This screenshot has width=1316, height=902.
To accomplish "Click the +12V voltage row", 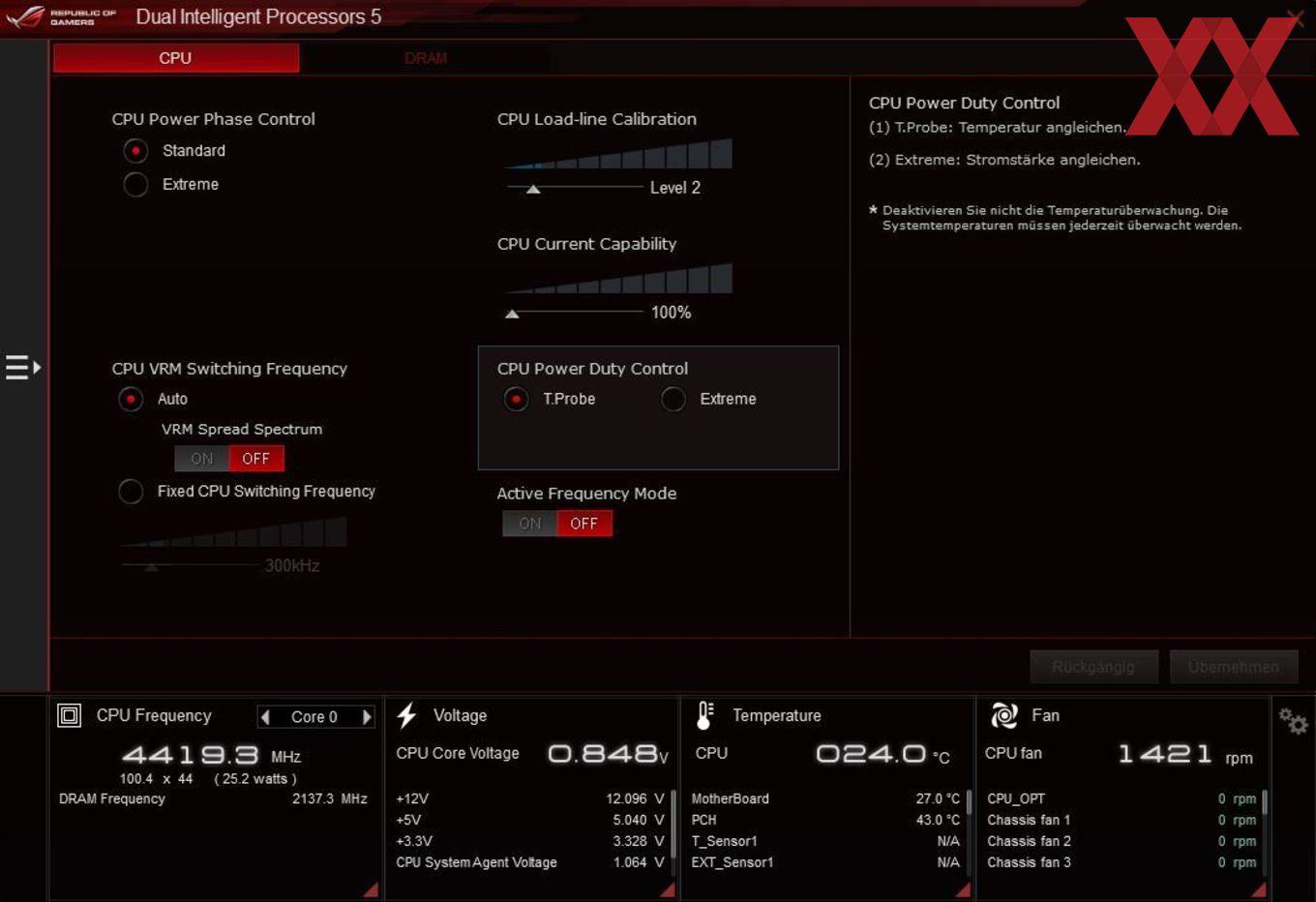I will click(x=530, y=798).
